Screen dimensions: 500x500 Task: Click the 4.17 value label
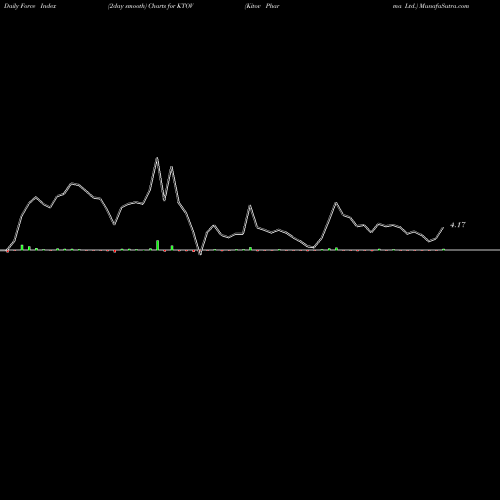coord(458,225)
